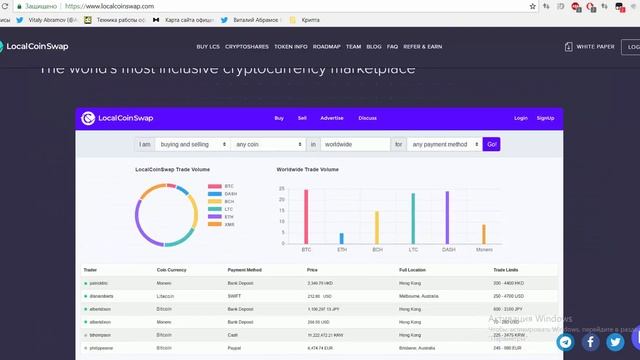This screenshot has height=360, width=640.
Task: Open ROADMAP in the site navigation
Action: (327, 47)
